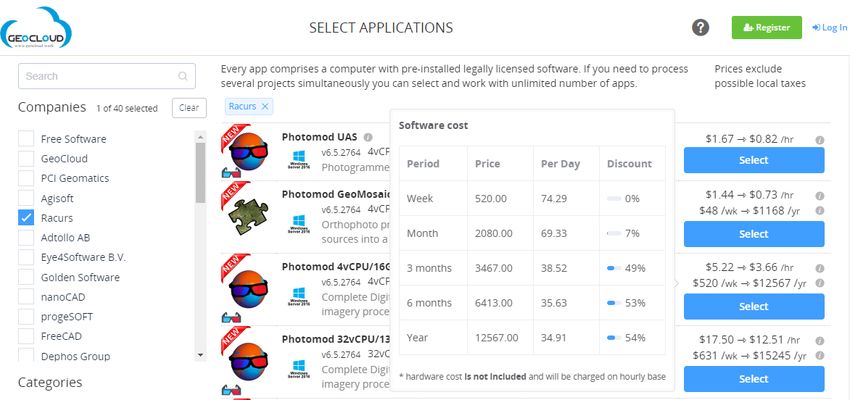The width and height of the screenshot is (850, 400).
Task: Select the Photomod UAS app
Action: 754,160
